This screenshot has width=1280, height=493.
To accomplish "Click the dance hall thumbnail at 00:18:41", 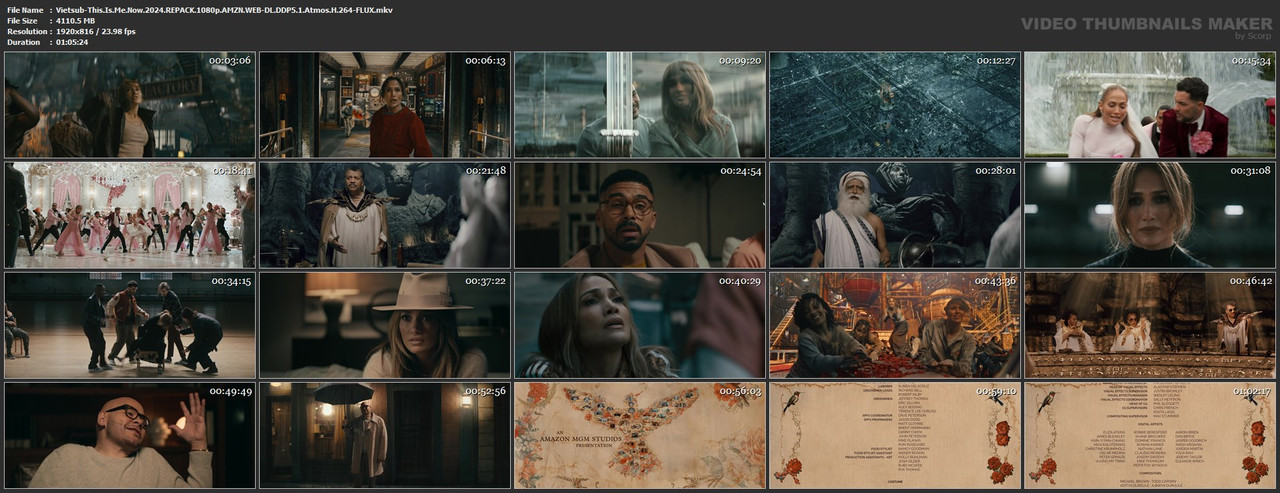I will point(130,215).
